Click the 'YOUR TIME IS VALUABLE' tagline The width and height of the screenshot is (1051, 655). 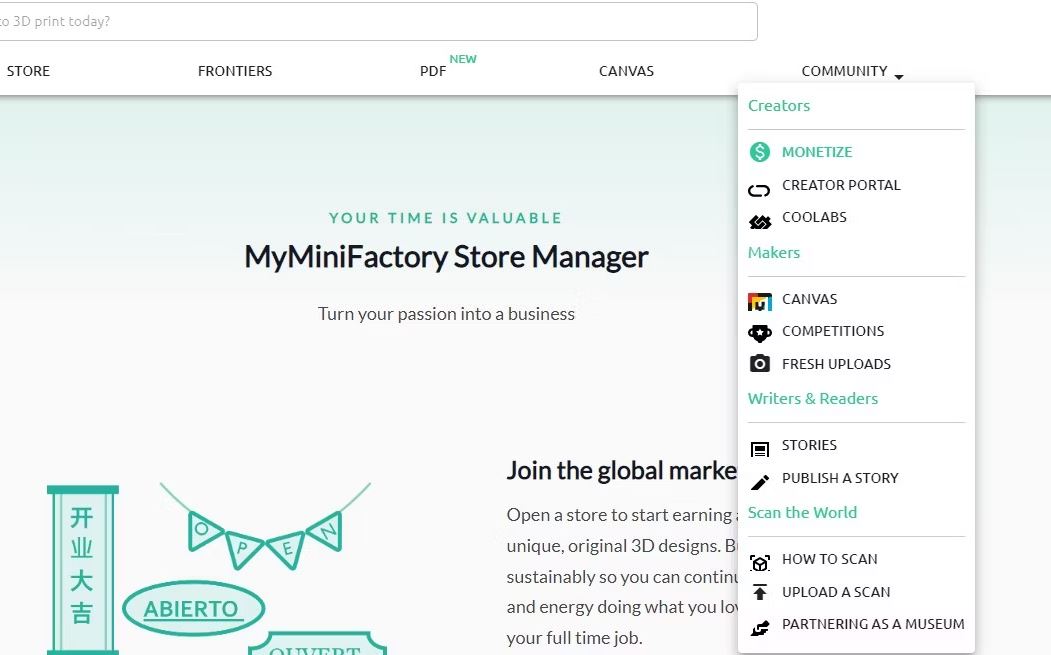446,218
